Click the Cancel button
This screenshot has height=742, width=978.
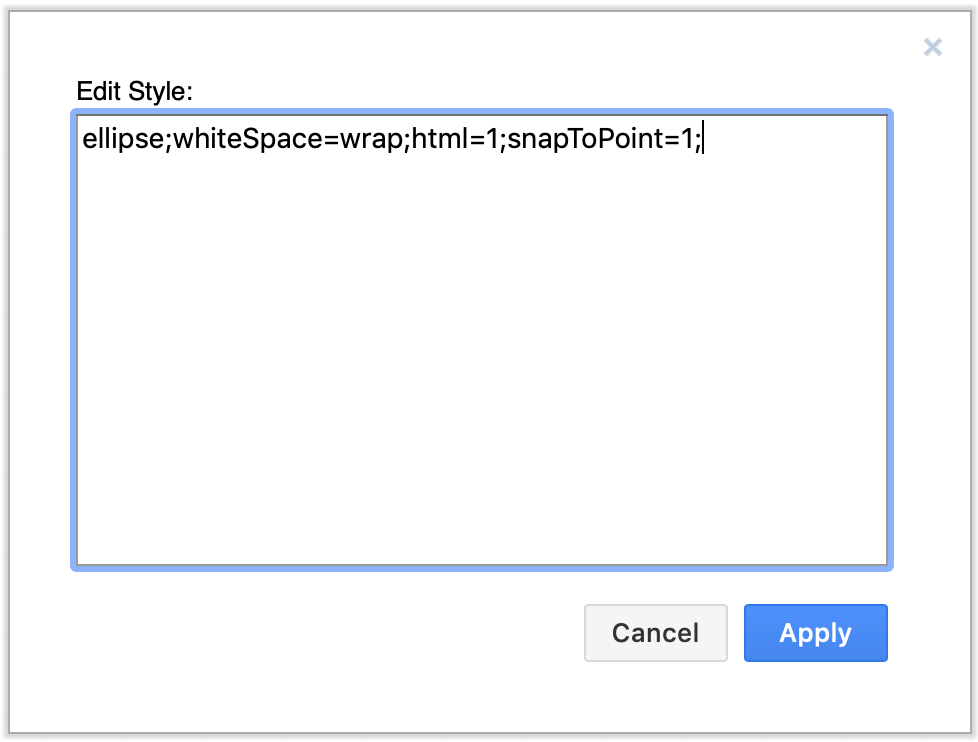tap(655, 632)
